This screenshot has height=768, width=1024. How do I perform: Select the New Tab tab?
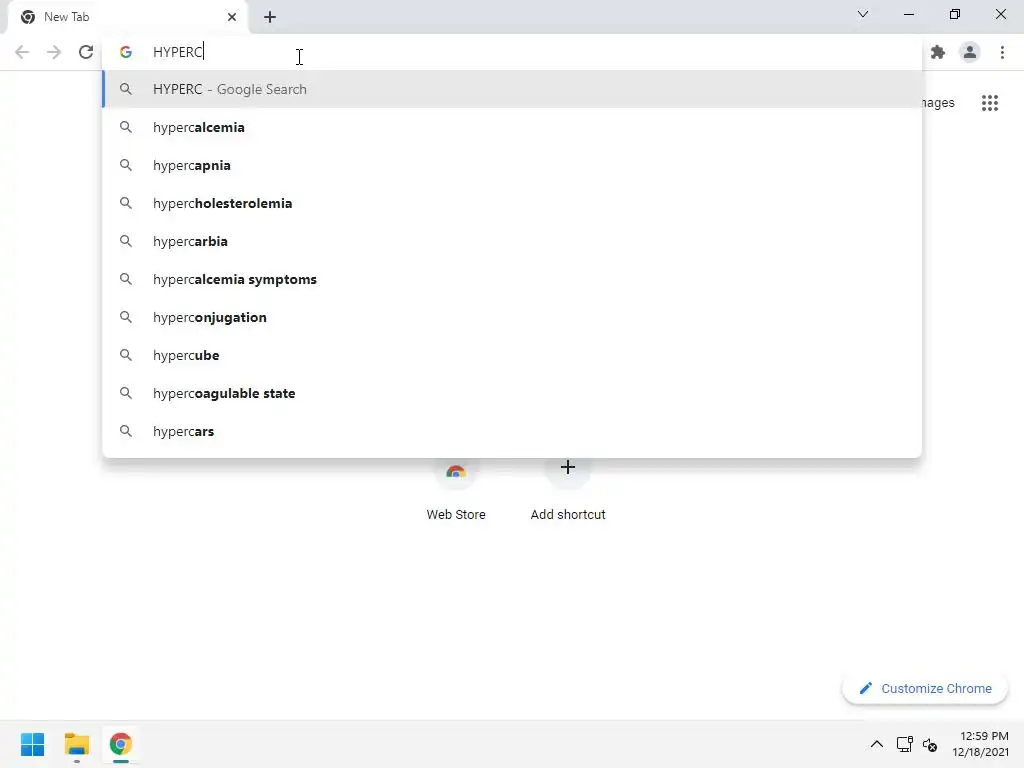(x=128, y=17)
